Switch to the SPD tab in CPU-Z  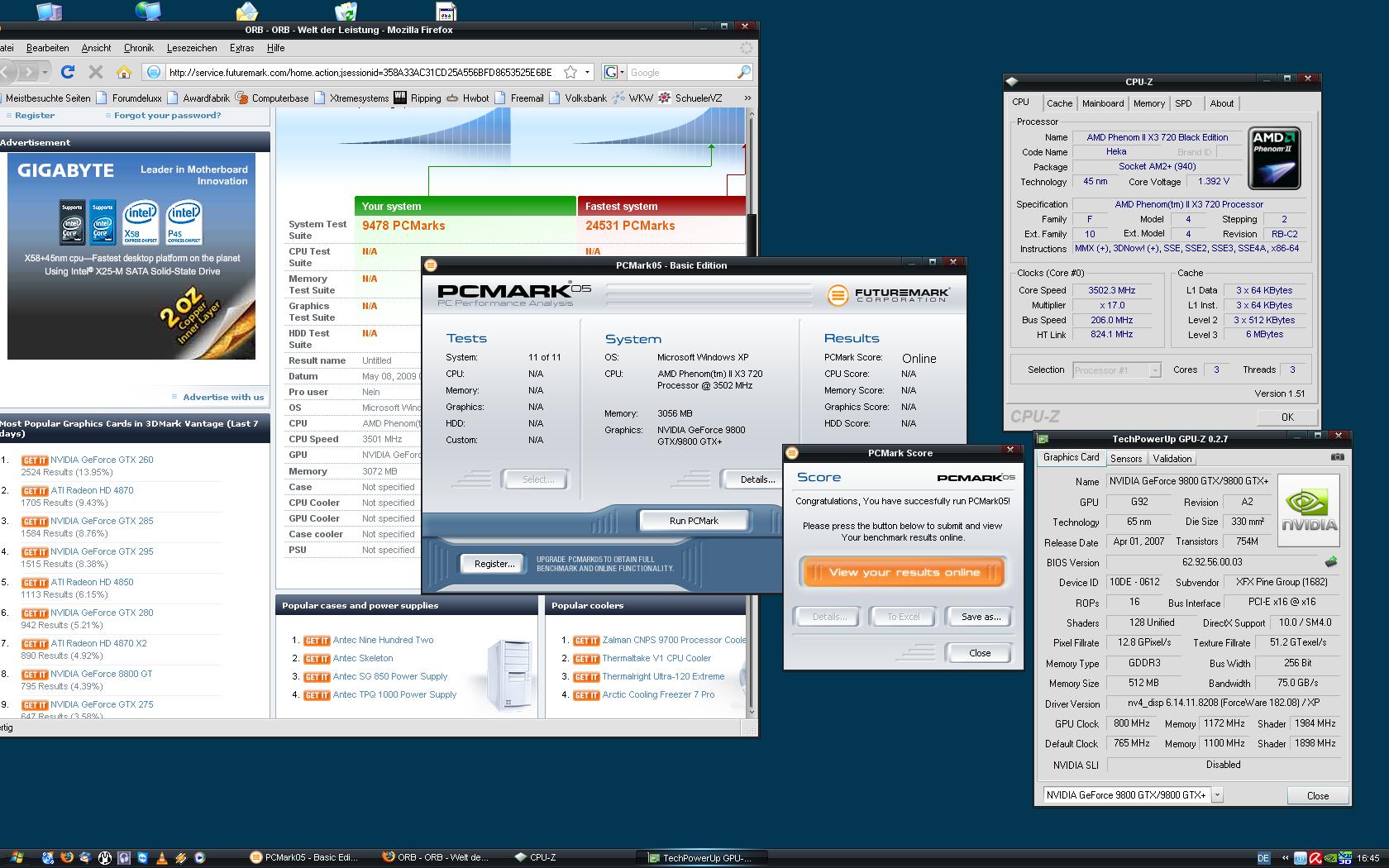tap(1183, 103)
